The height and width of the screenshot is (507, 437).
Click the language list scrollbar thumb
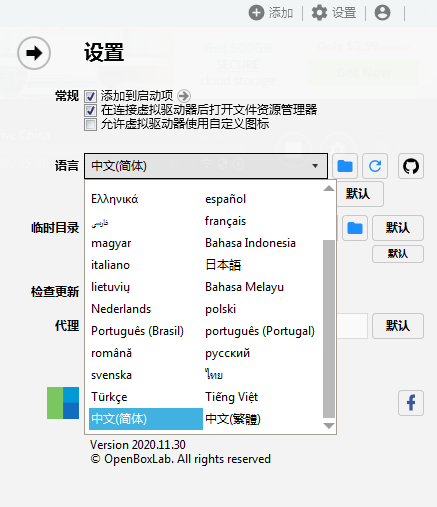[329, 329]
